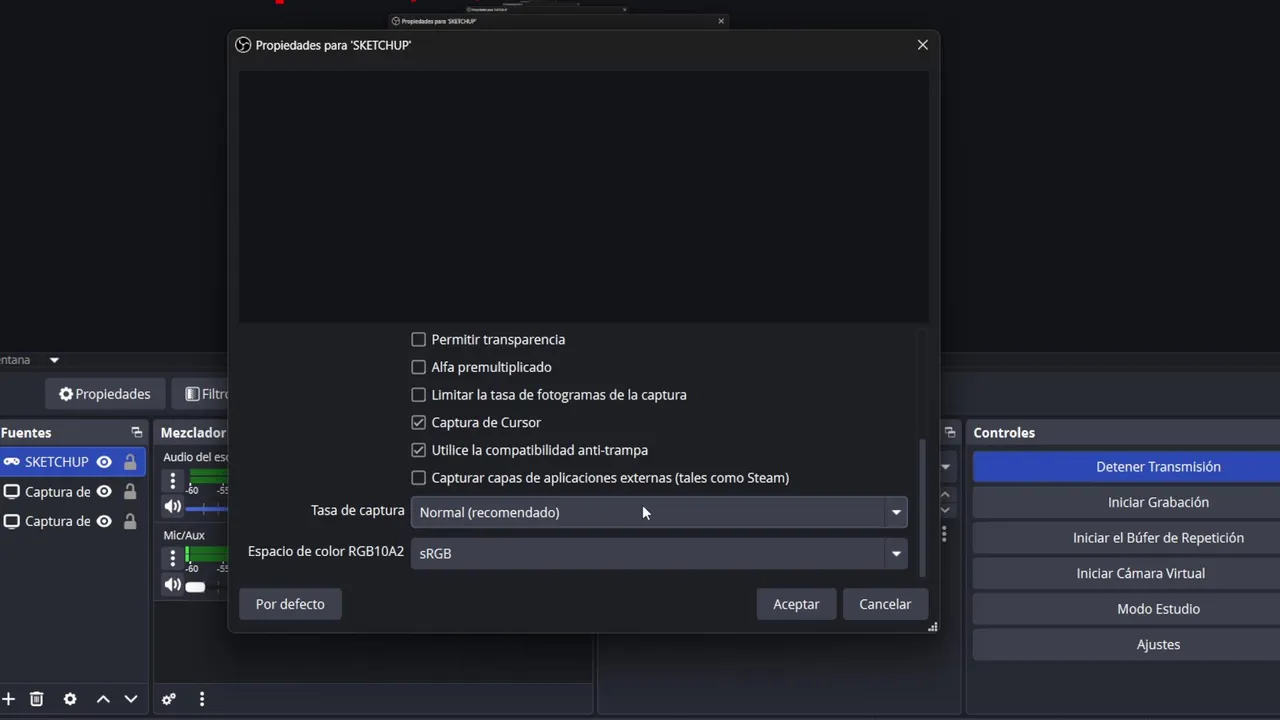Pop out the Fuentes dock panel
The image size is (1280, 720).
(x=136, y=433)
